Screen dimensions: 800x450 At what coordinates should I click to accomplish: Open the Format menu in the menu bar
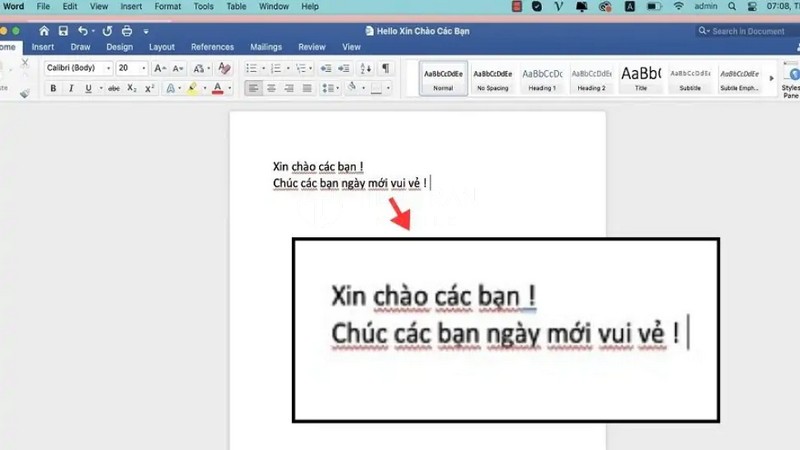coord(168,7)
